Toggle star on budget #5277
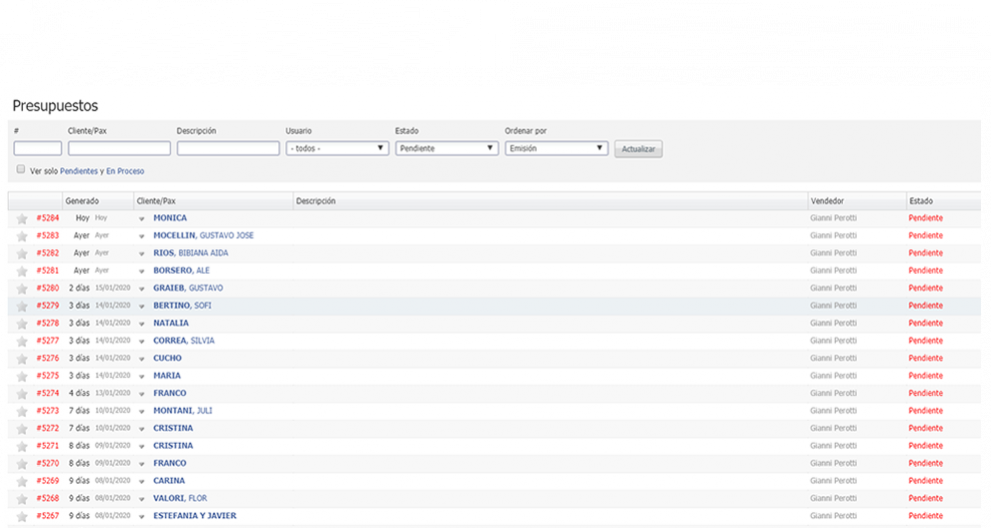This screenshot has height=528, width=991. tap(21, 341)
